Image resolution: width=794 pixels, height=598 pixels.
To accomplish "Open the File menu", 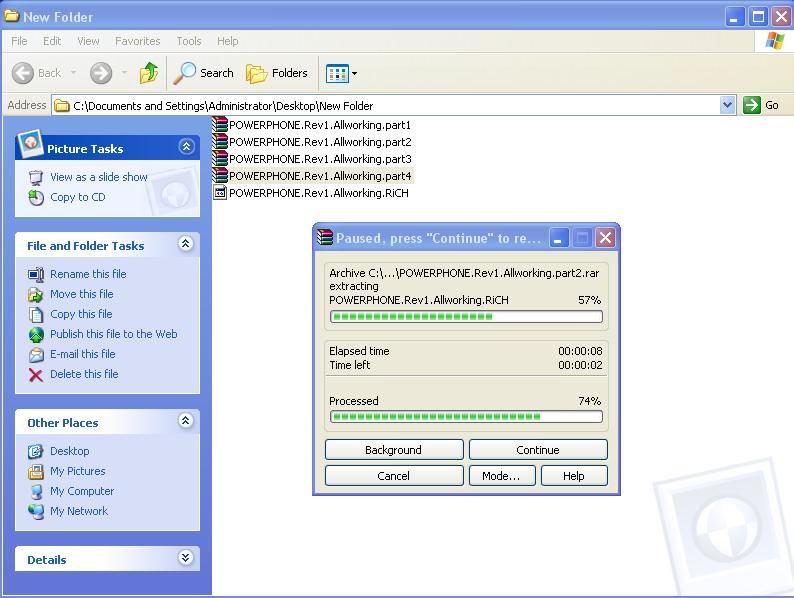I will [x=19, y=41].
